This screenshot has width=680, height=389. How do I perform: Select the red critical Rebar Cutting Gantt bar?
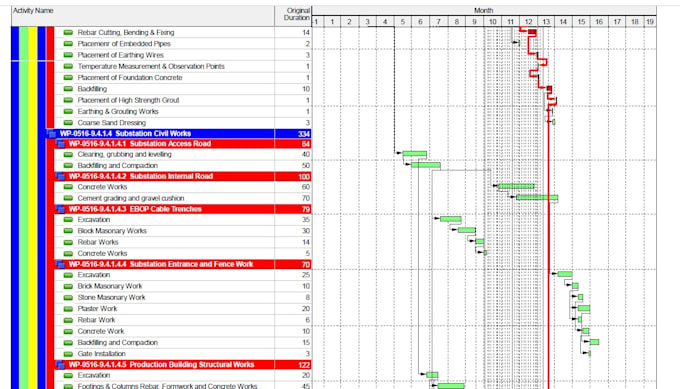532,32
